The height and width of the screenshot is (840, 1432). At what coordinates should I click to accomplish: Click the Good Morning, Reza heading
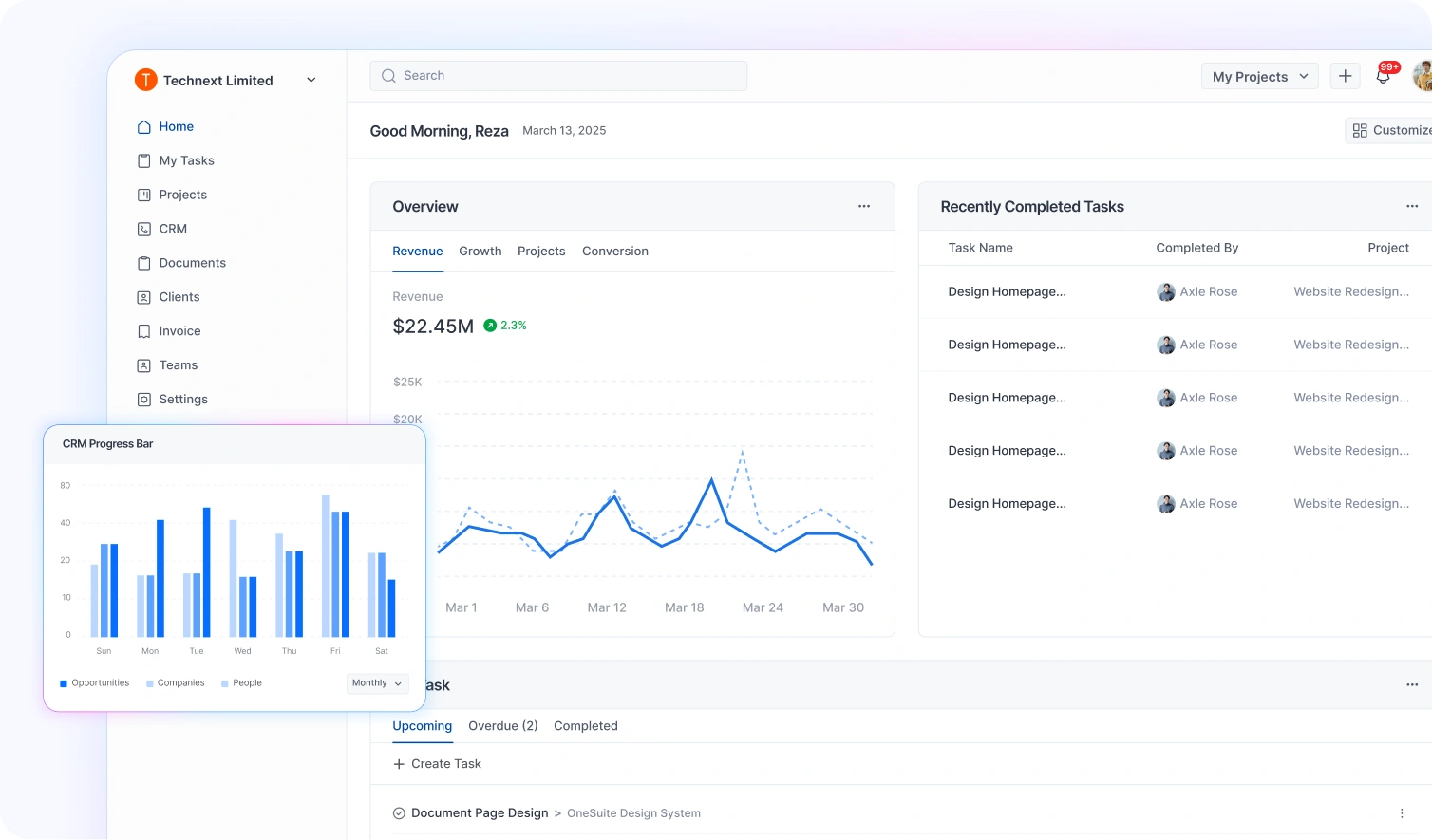click(439, 131)
